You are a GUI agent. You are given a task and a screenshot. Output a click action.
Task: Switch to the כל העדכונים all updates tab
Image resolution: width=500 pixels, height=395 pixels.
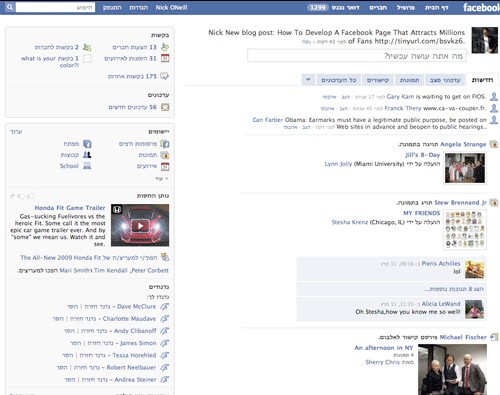[x=338, y=80]
